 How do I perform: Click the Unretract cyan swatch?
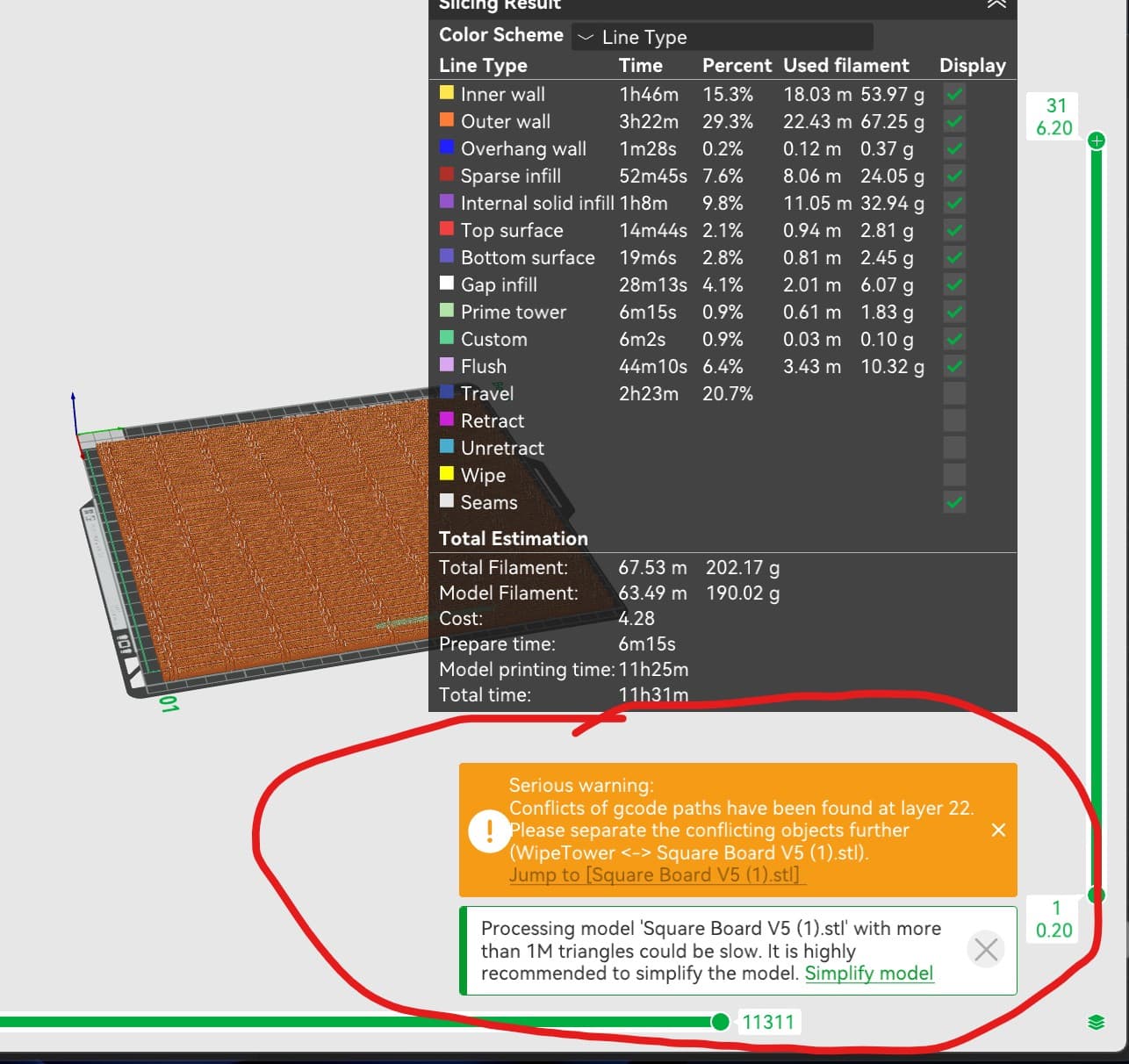(x=447, y=446)
